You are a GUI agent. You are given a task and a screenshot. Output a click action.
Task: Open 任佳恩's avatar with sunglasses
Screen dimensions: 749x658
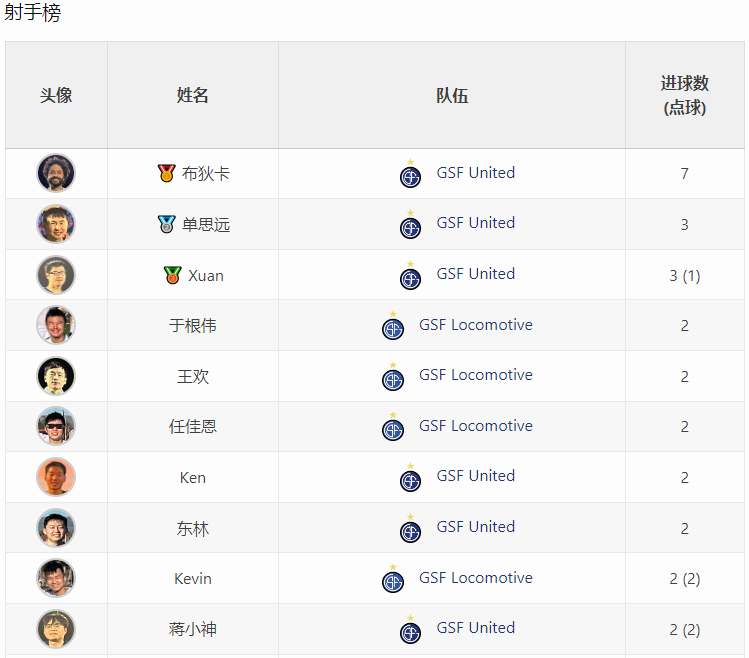tap(56, 426)
